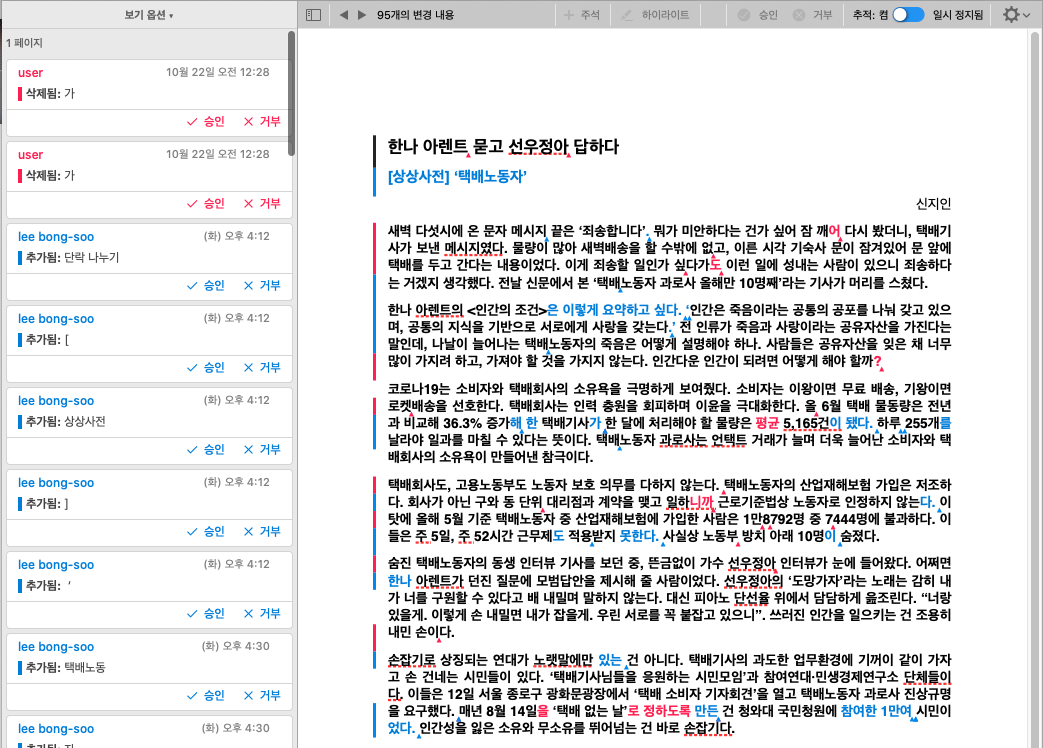
Task: Reject the 추가됨: ] change
Action: (262, 531)
